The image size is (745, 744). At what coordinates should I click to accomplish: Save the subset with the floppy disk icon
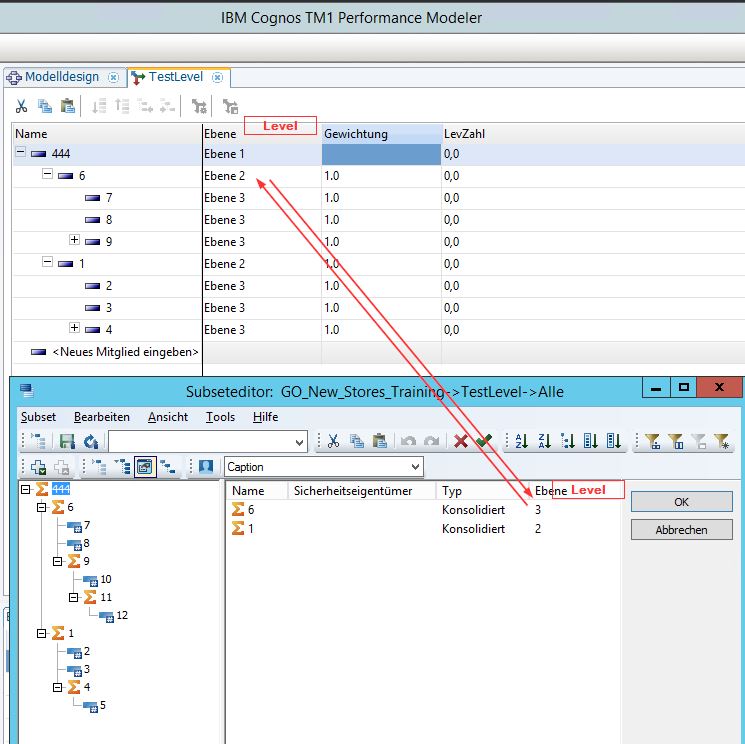coord(67,442)
